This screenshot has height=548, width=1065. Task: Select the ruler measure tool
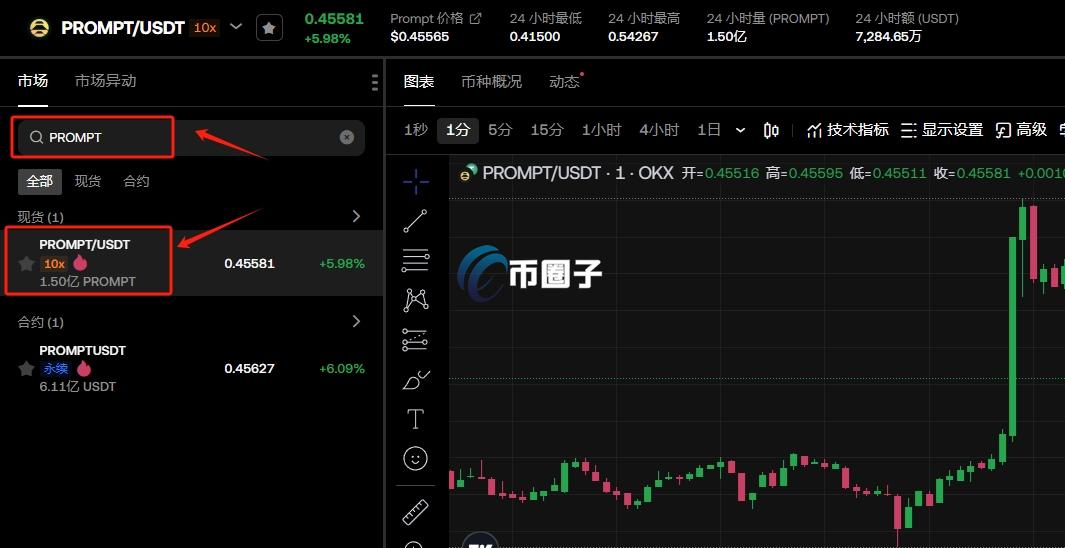tap(416, 512)
